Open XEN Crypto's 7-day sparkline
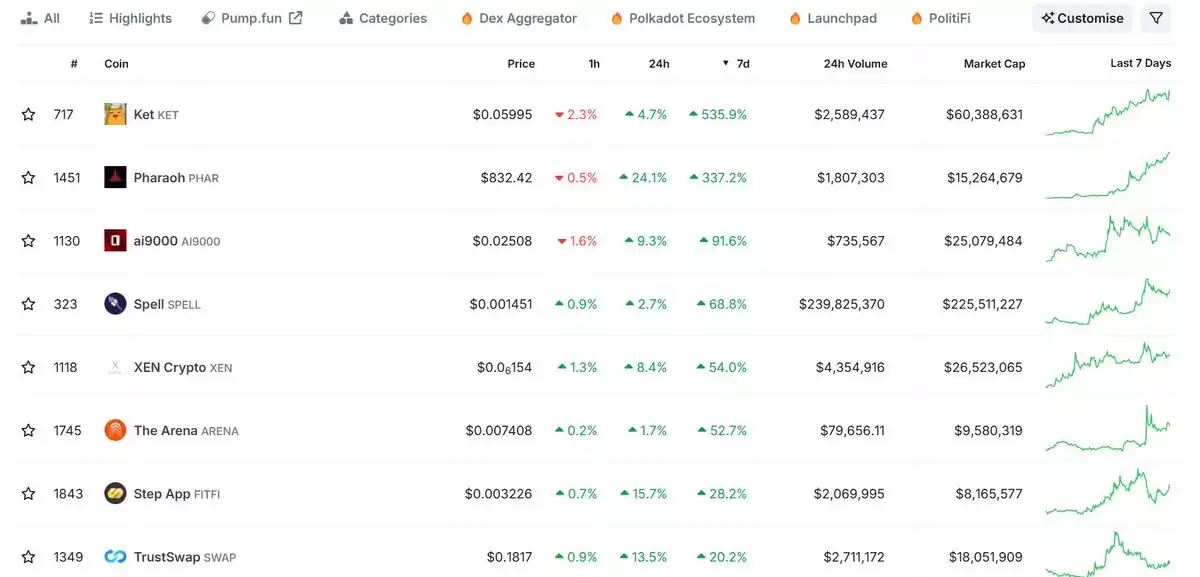This screenshot has width=1200, height=577. pyautogui.click(x=1108, y=365)
